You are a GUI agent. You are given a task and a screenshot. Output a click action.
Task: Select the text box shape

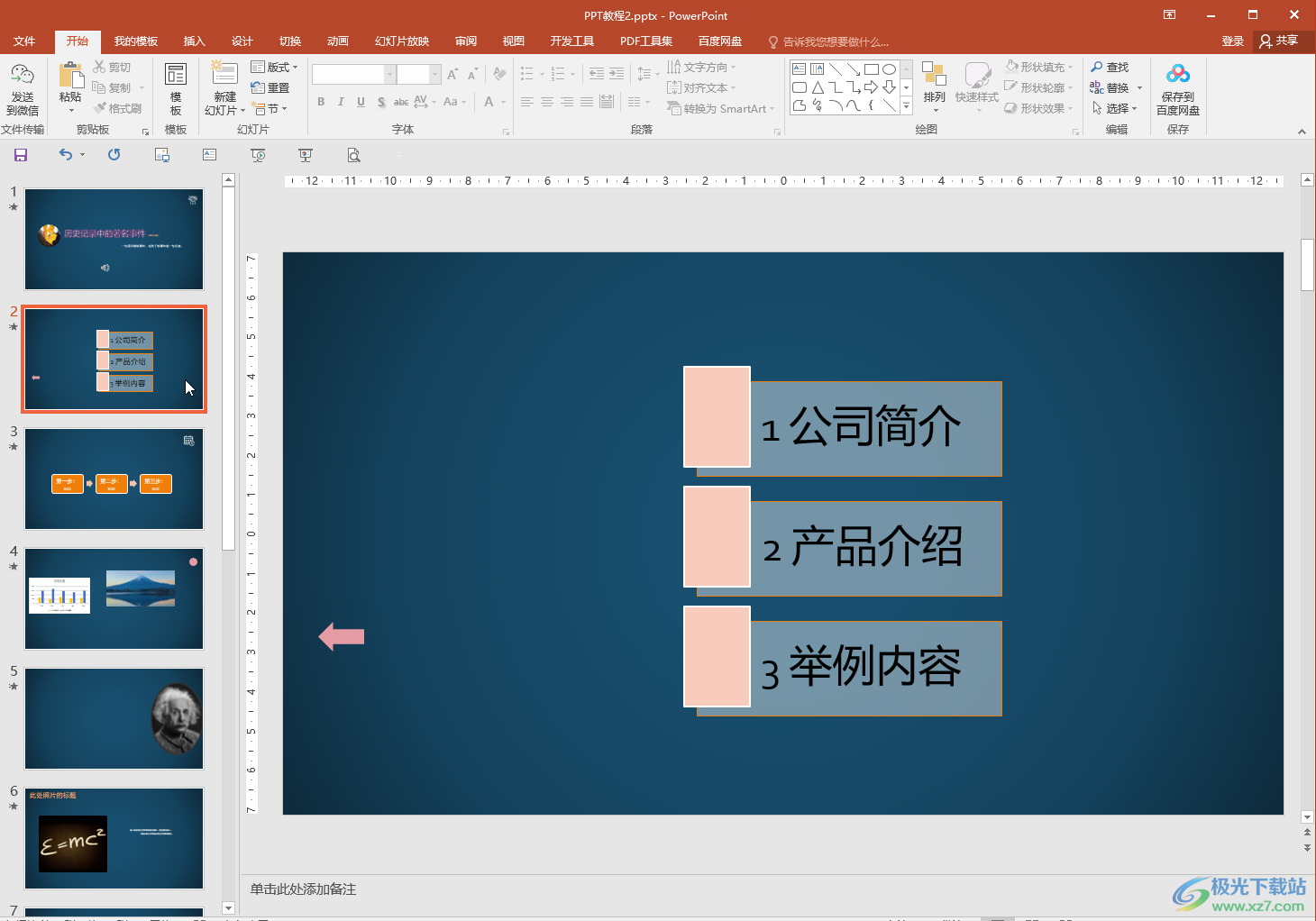[x=799, y=69]
